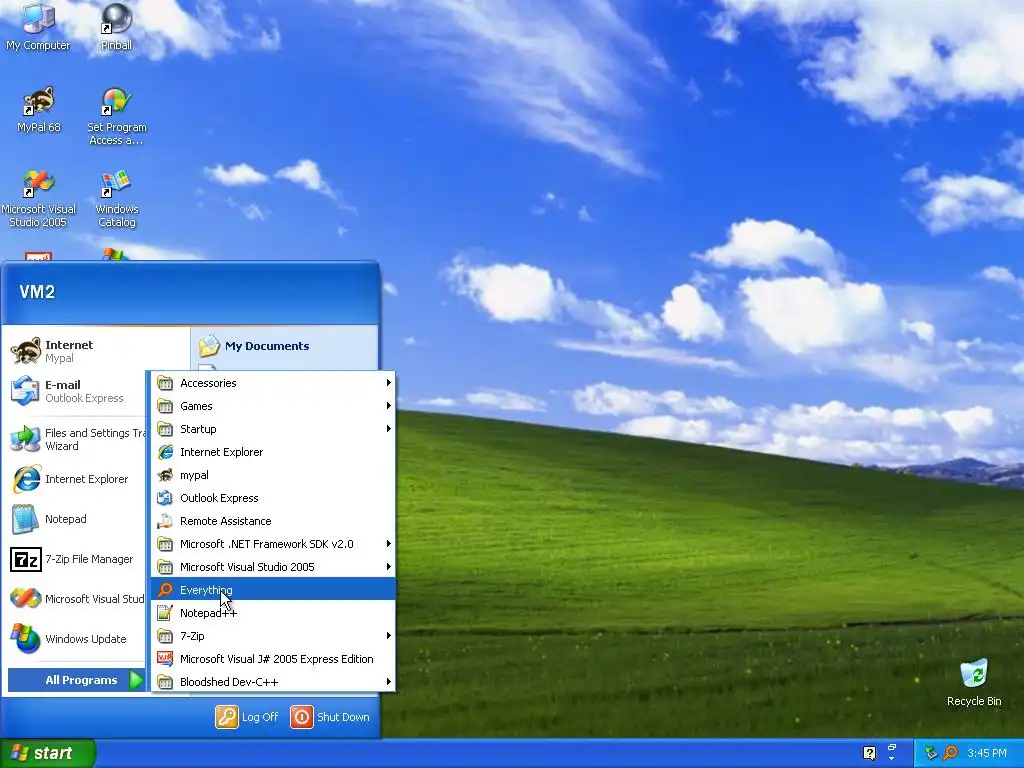Screen dimensions: 1024x768
Task: Click the taskbar clock showing 3:45 PM
Action: coord(987,753)
